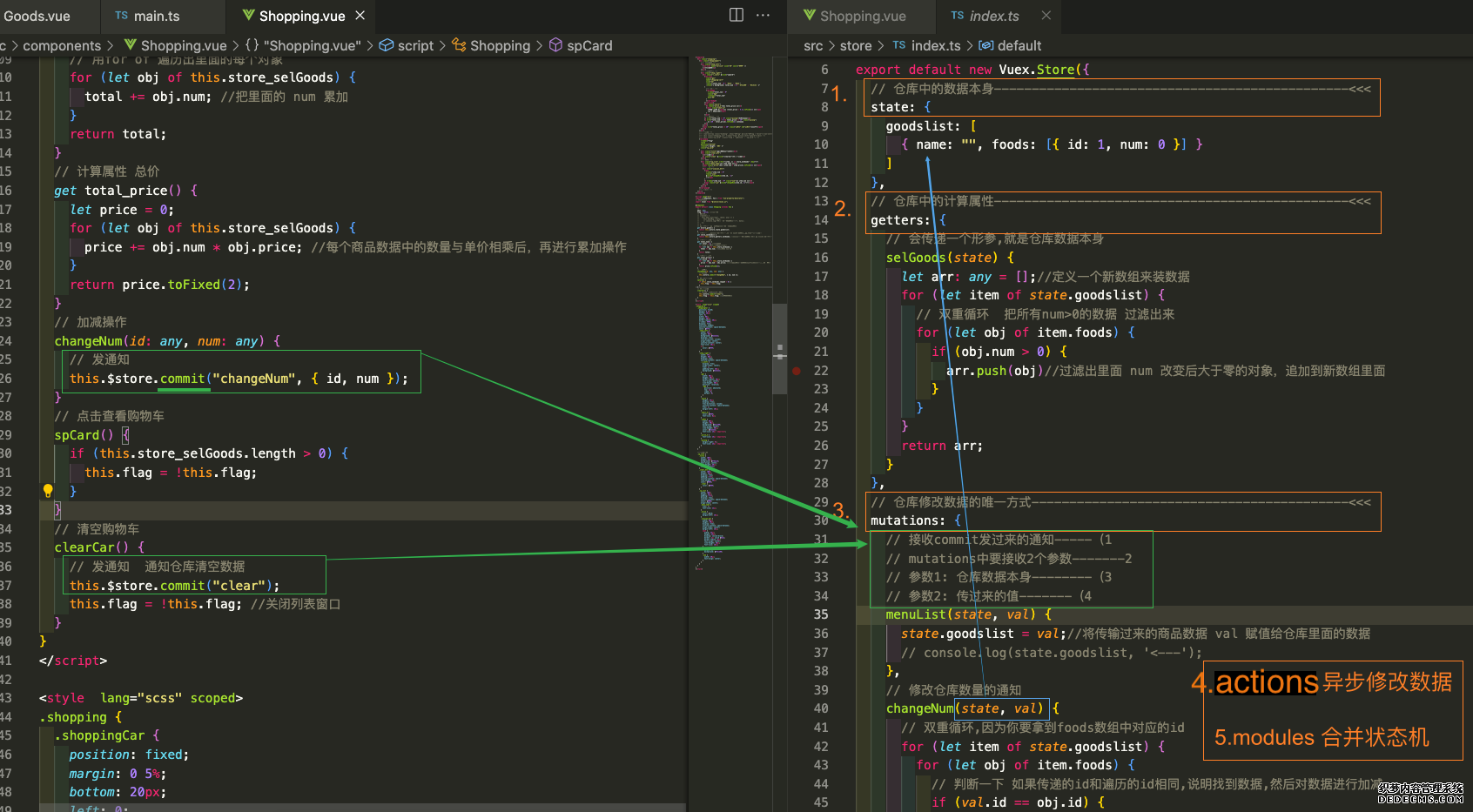This screenshot has height=812, width=1473.
Task: Click the ".shoppingCar {" selector line
Action: 107,735
